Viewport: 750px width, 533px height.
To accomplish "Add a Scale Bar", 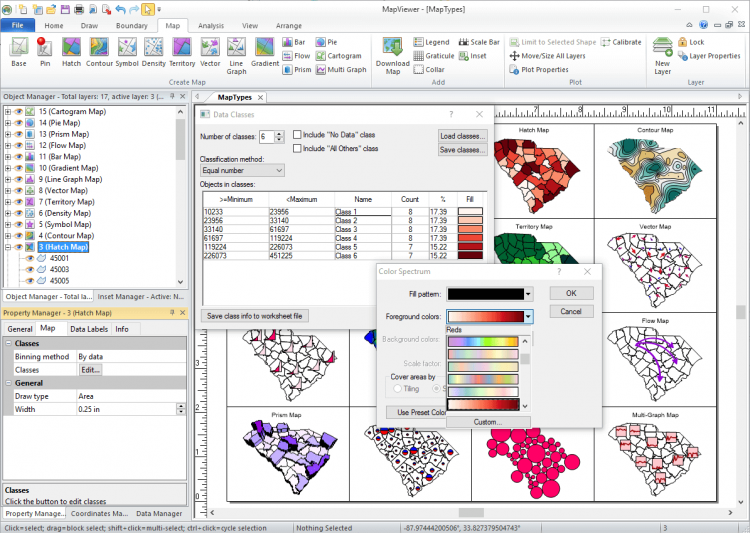I will [x=479, y=42].
